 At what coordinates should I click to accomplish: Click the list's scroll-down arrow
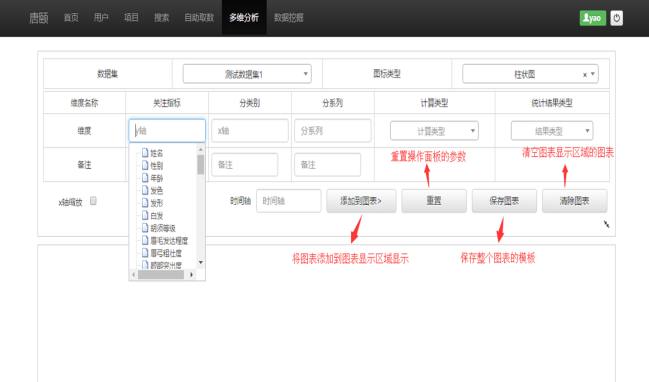(201, 262)
